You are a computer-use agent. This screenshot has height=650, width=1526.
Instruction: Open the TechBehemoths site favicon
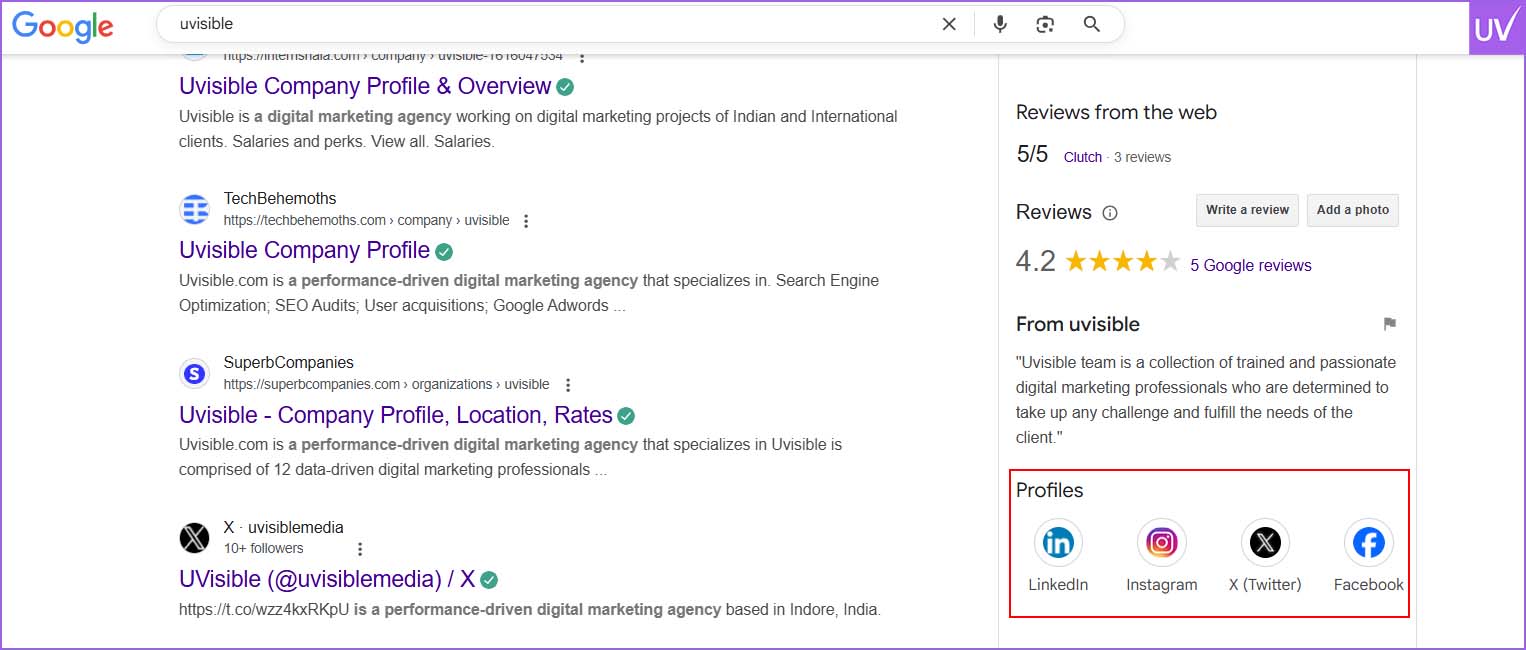(194, 210)
